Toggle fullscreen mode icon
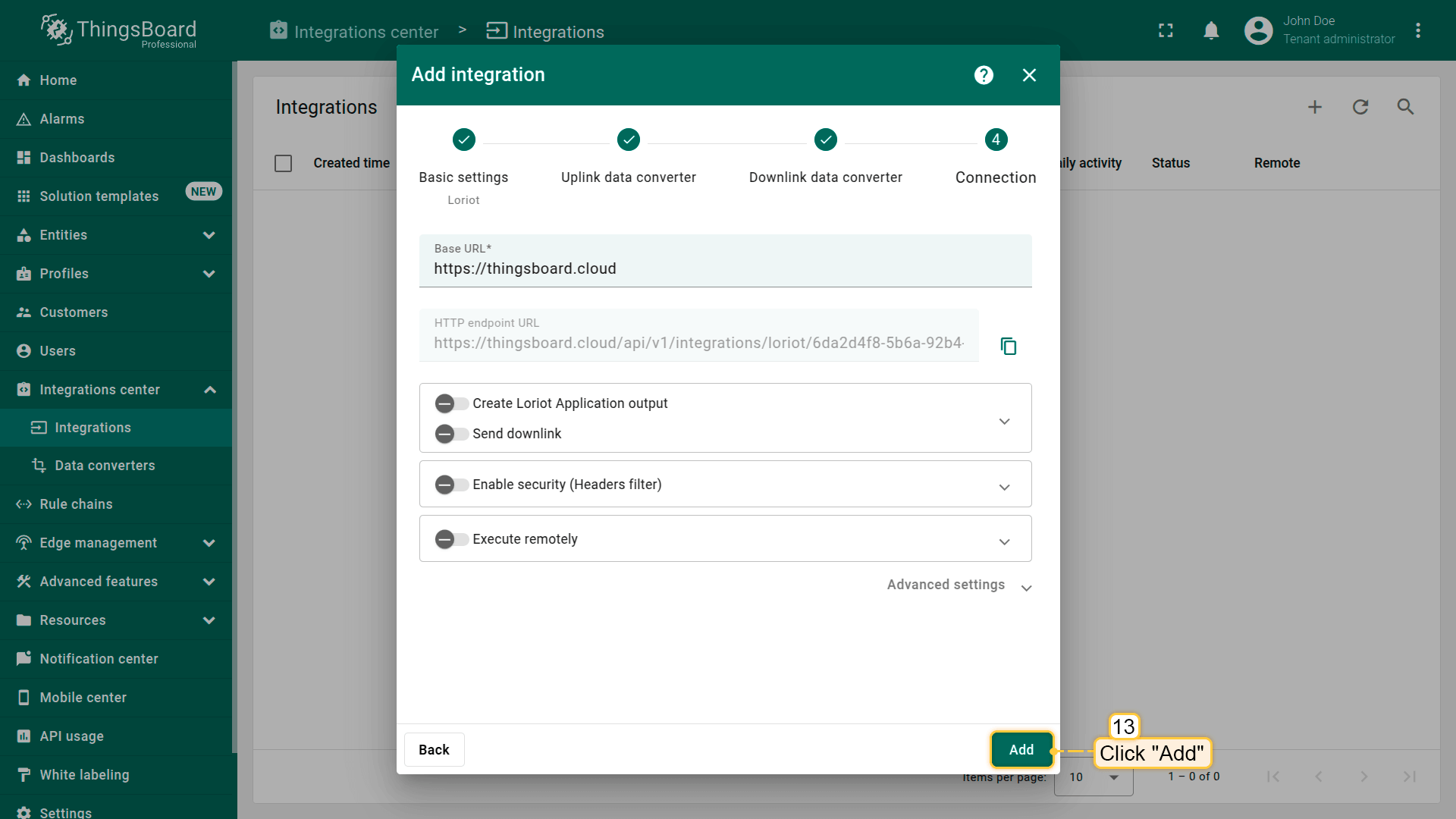The width and height of the screenshot is (1456, 819). click(x=1166, y=31)
